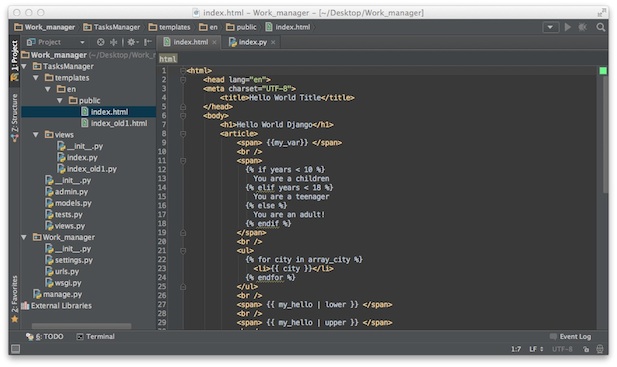Click the index_old1.py file icon

tap(61, 169)
